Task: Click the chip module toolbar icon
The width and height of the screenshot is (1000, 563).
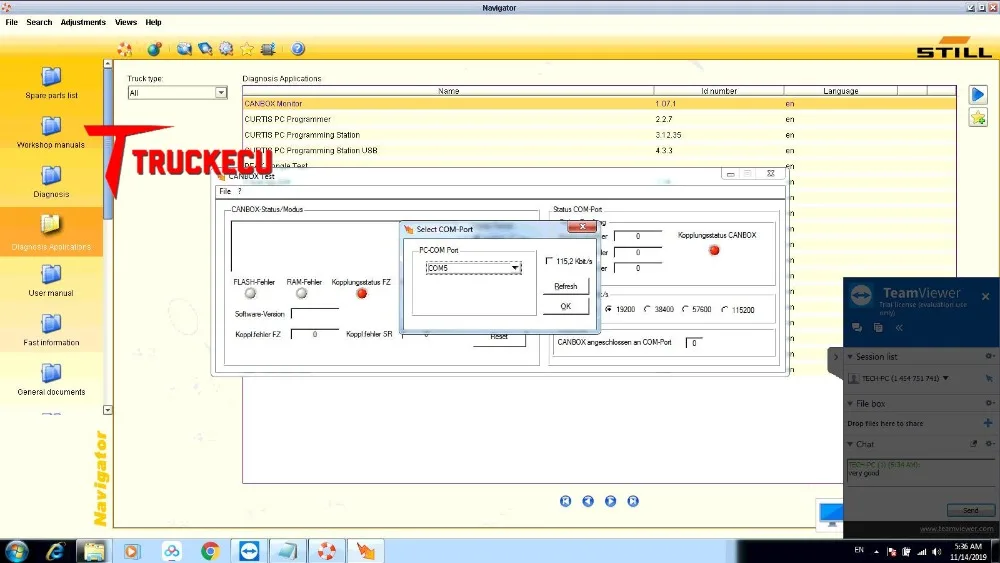Action: (x=268, y=49)
